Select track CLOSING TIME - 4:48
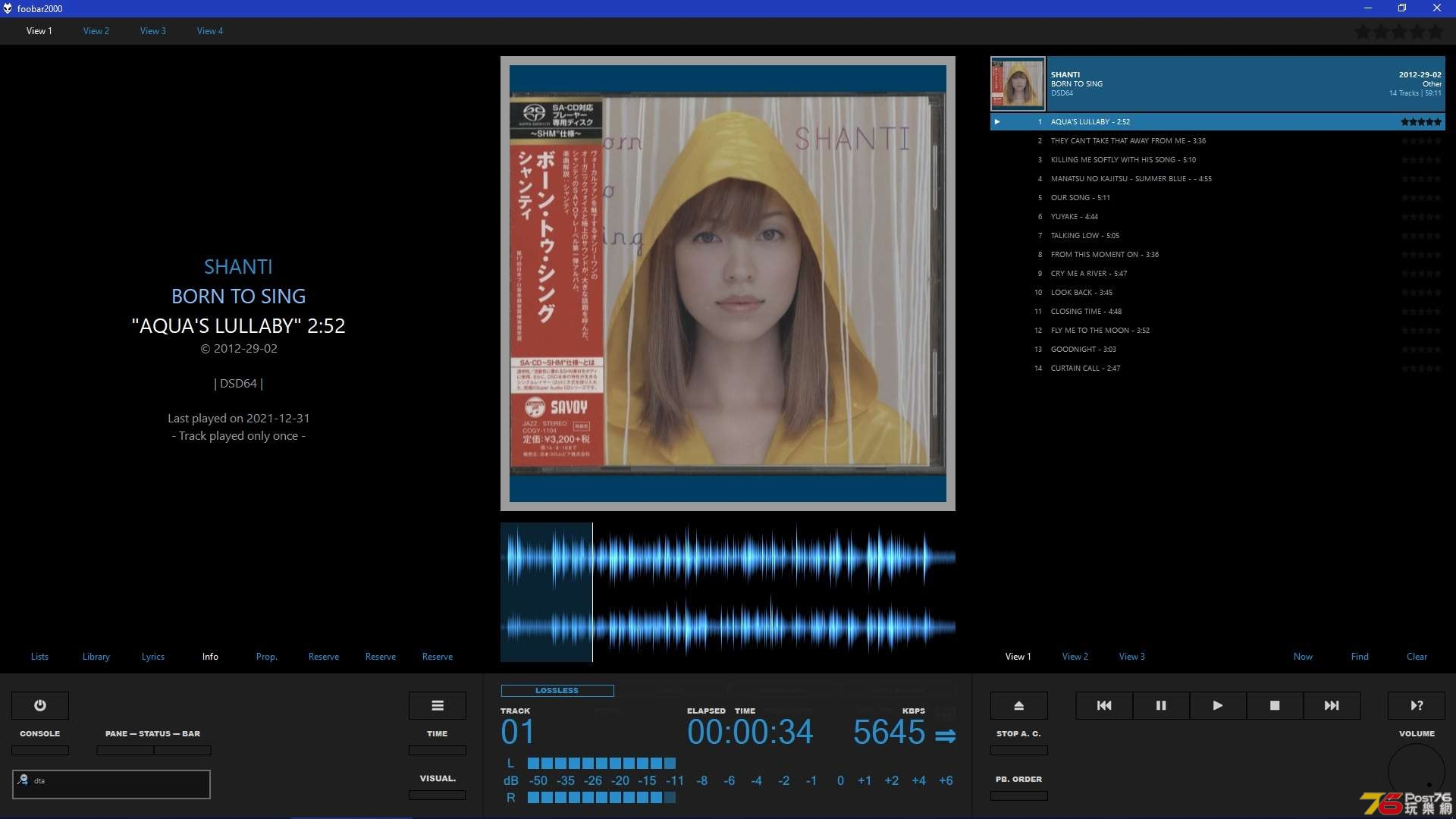The image size is (1456, 819). click(1217, 311)
